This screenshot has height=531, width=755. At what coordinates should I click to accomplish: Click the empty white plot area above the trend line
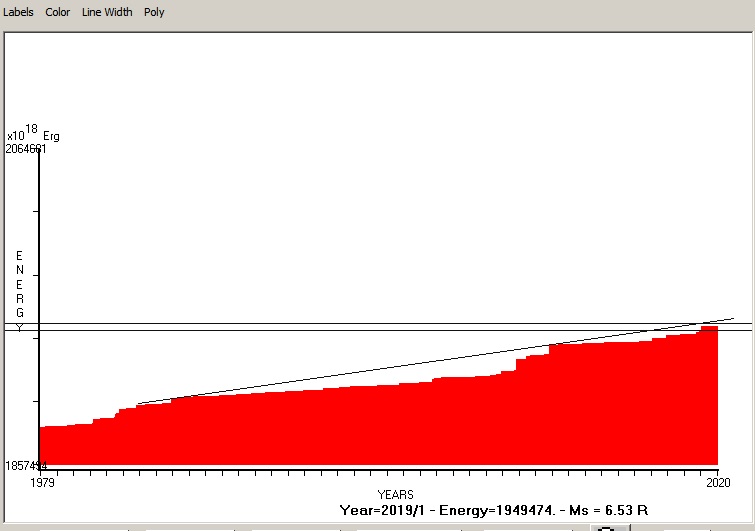[x=350, y=200]
